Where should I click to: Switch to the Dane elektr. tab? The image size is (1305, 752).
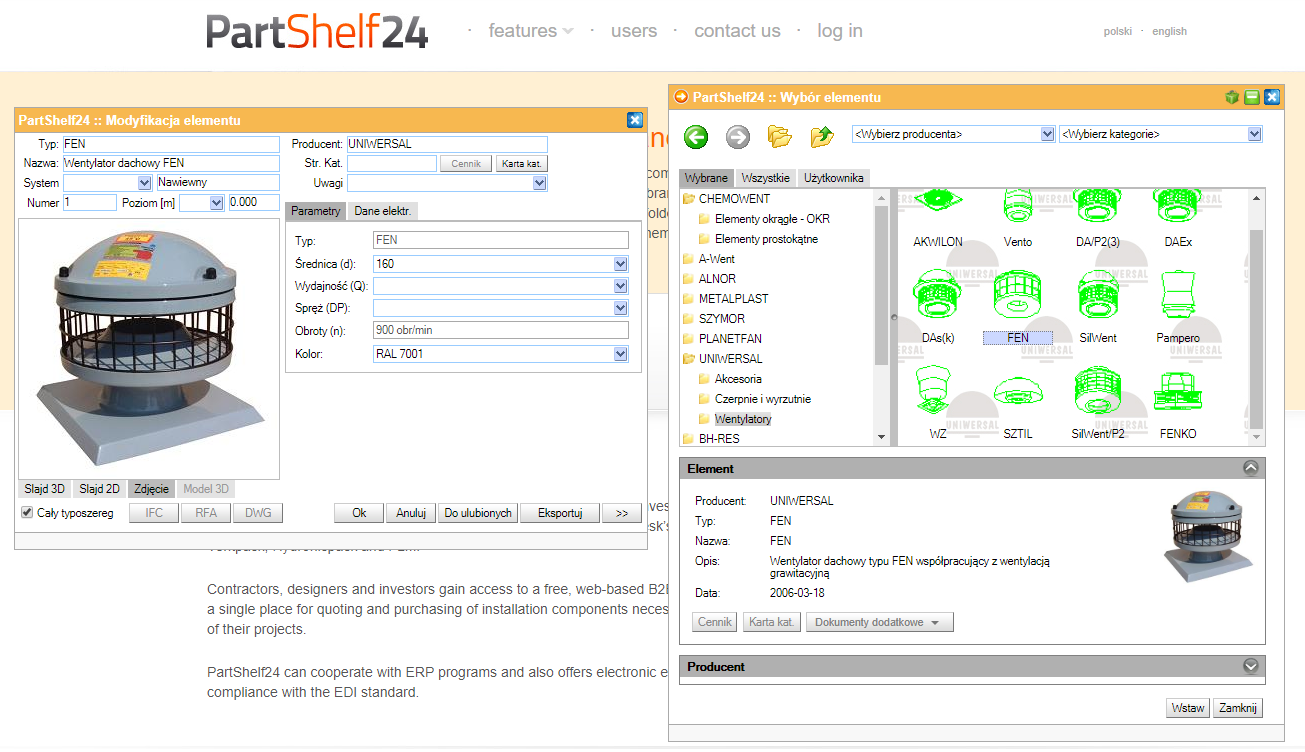coord(384,211)
